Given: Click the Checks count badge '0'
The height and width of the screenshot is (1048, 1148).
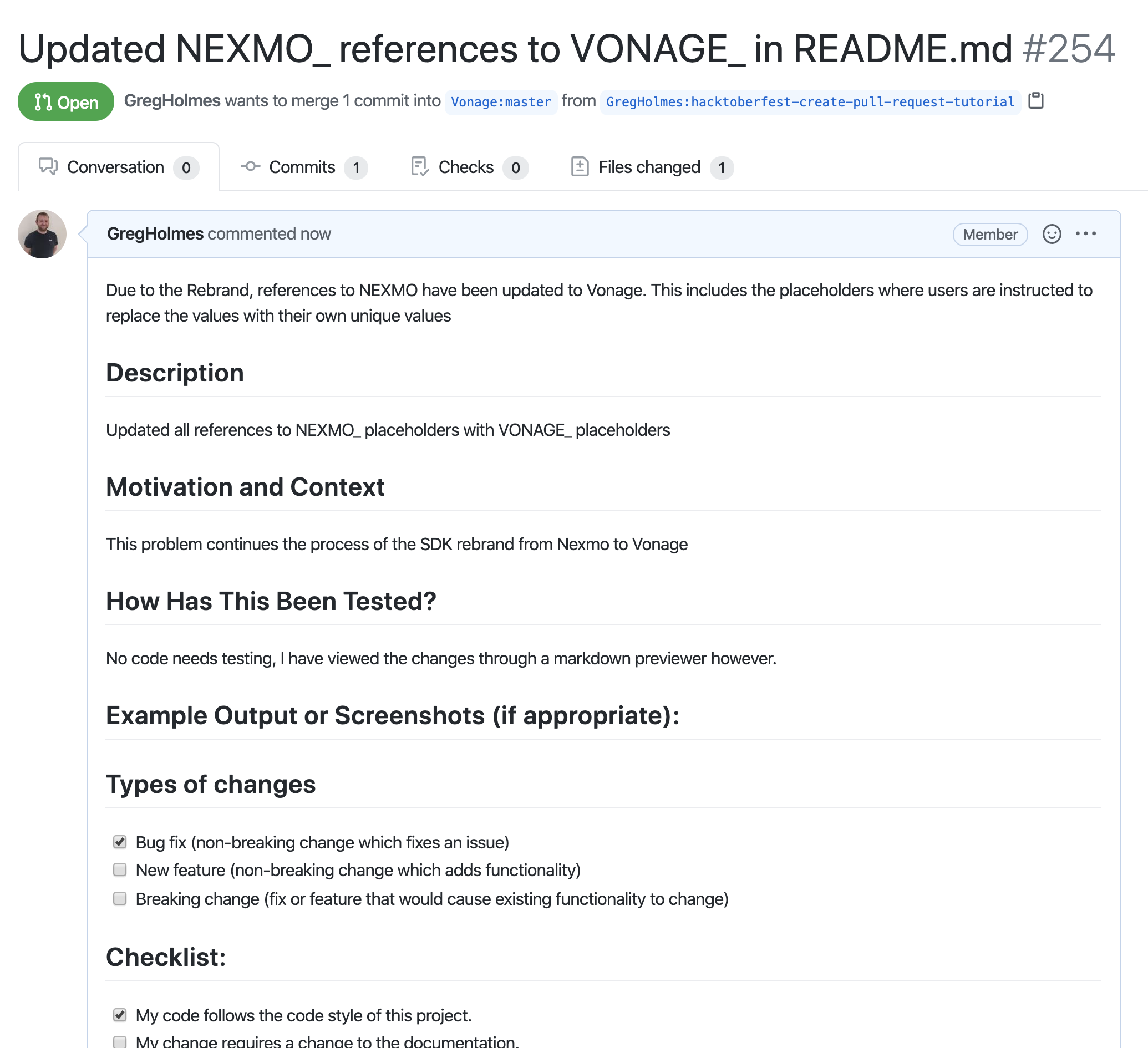Looking at the screenshot, I should tap(515, 168).
